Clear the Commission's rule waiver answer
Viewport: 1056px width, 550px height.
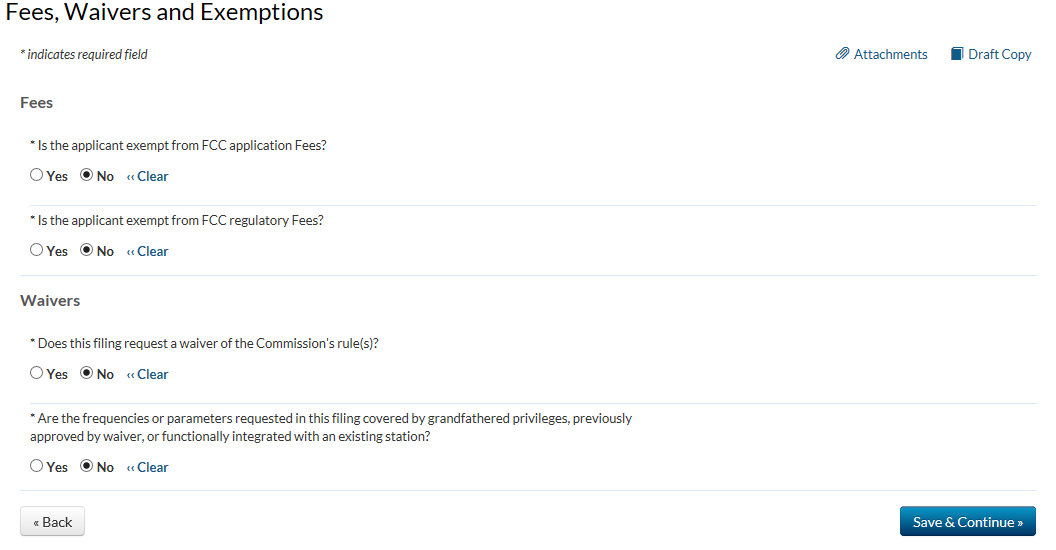click(x=148, y=374)
